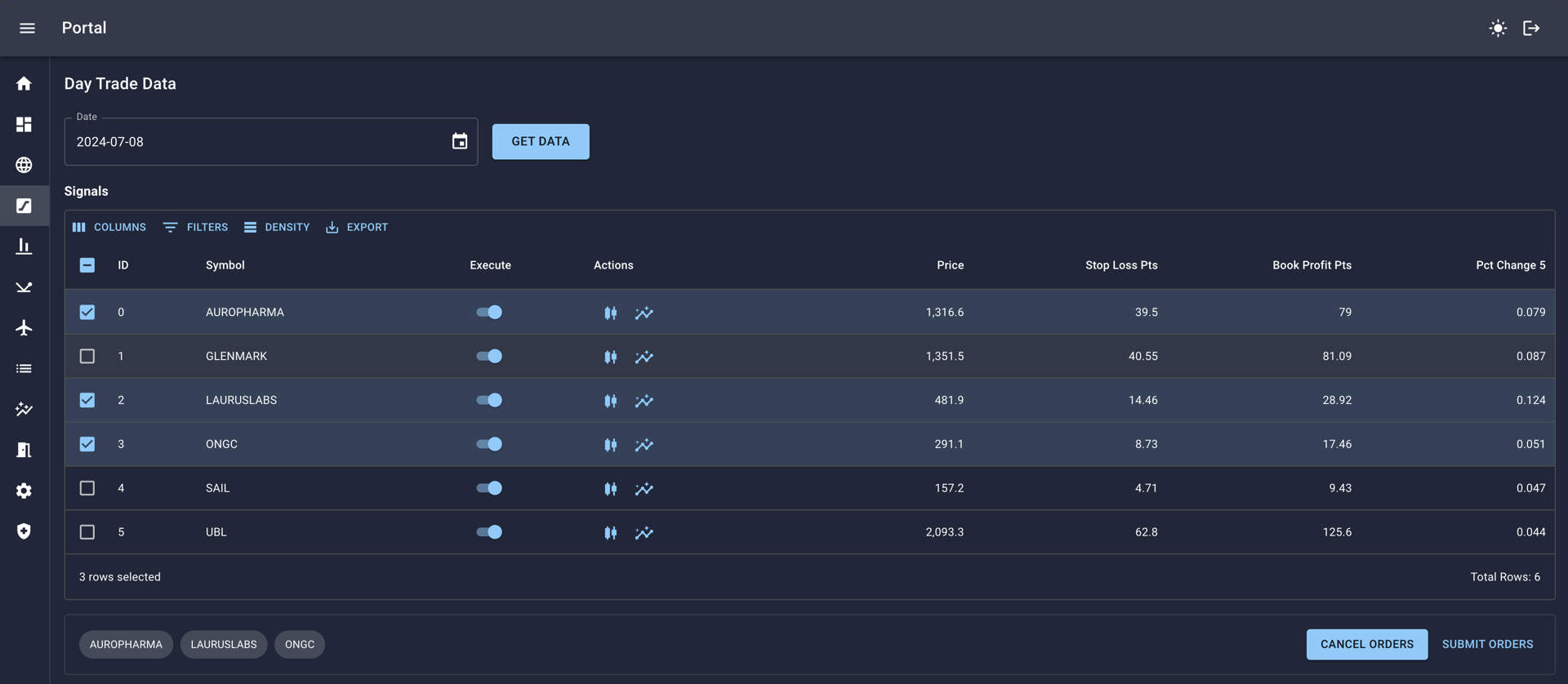Open trend line chart for UBL

point(644,533)
